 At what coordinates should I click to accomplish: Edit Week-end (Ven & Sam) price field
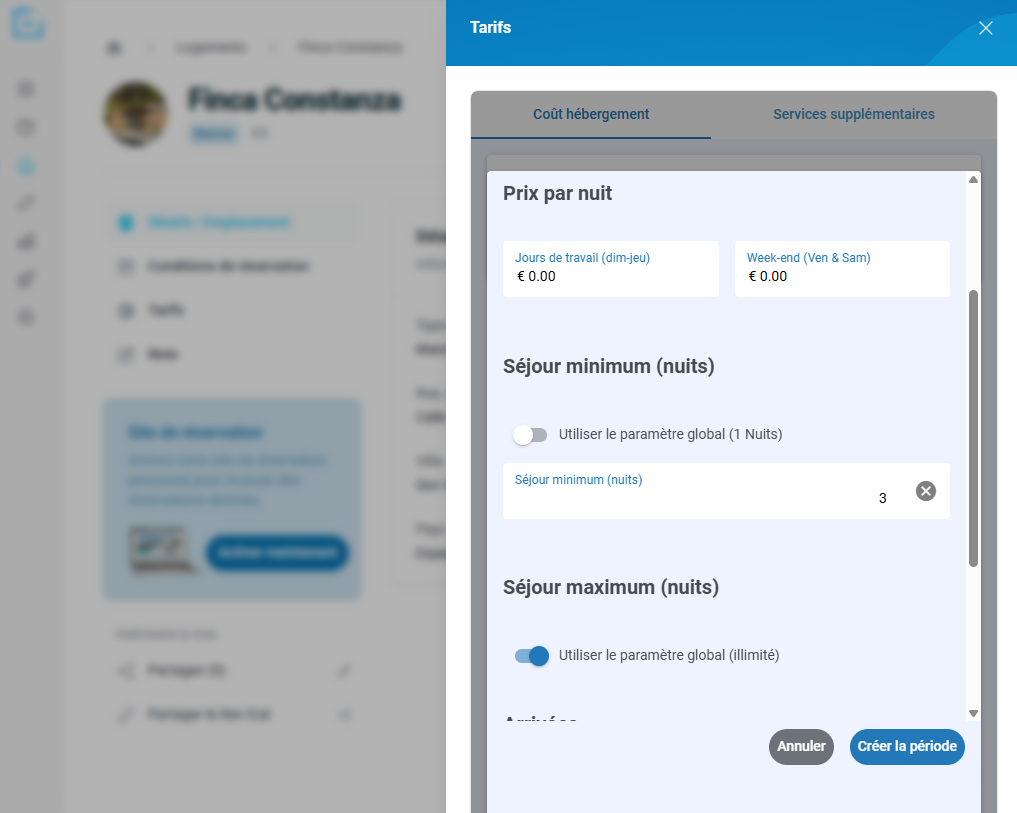point(842,269)
